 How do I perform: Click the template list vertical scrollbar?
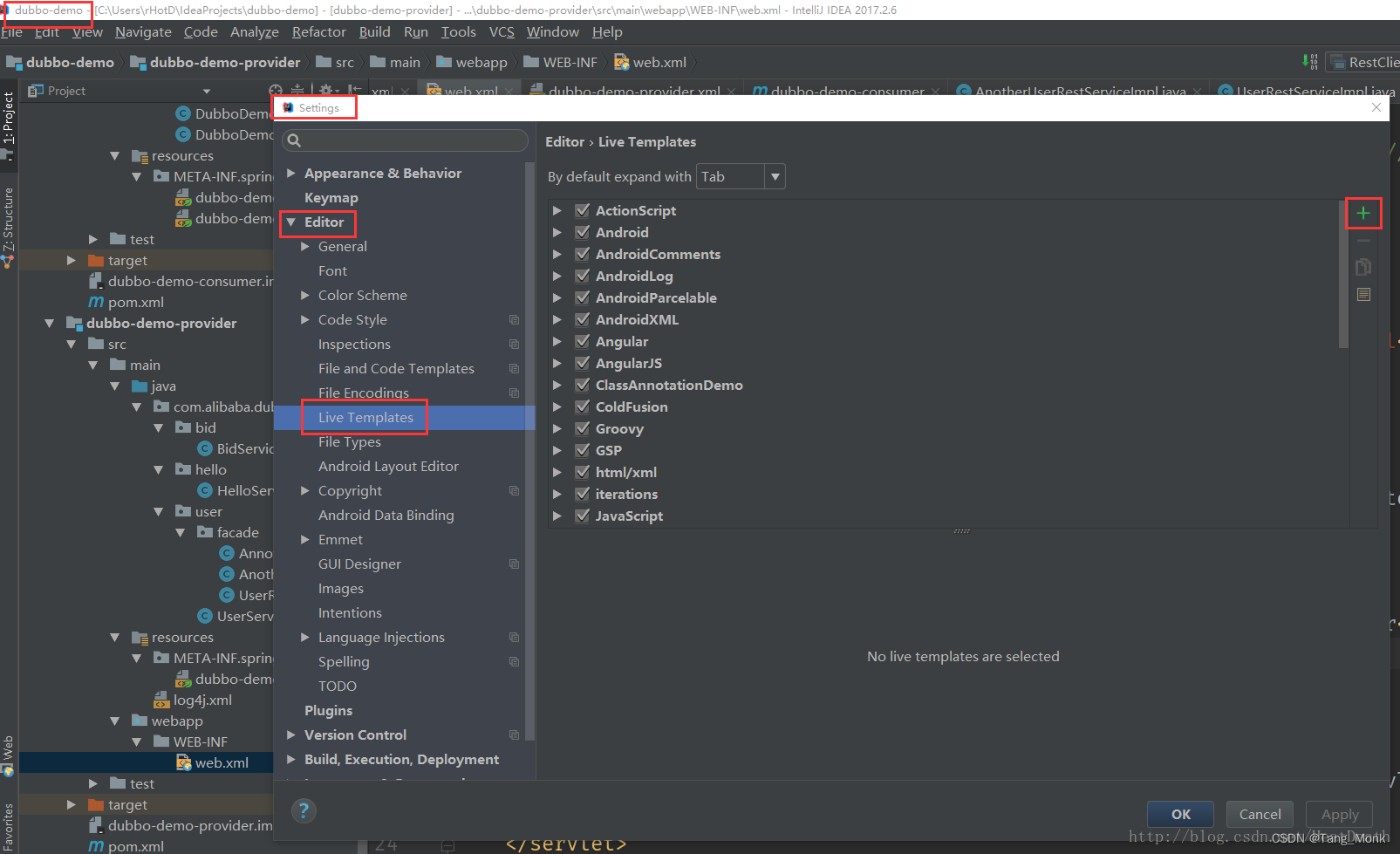pyautogui.click(x=1343, y=275)
